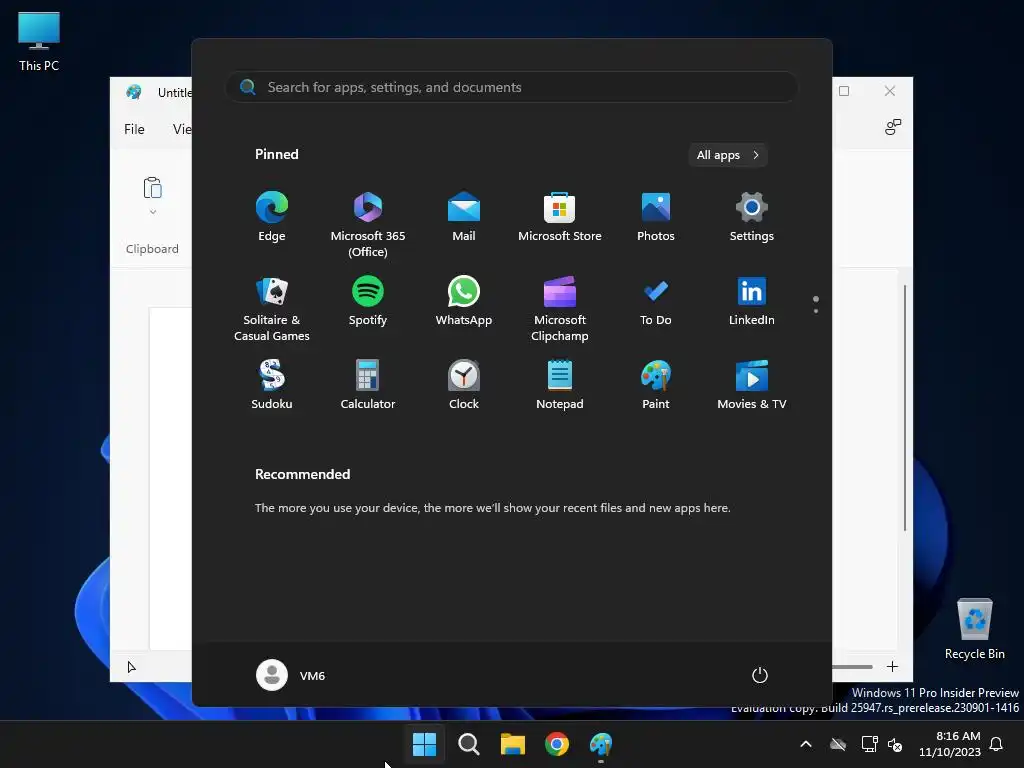Open notification center bell

tap(997, 744)
